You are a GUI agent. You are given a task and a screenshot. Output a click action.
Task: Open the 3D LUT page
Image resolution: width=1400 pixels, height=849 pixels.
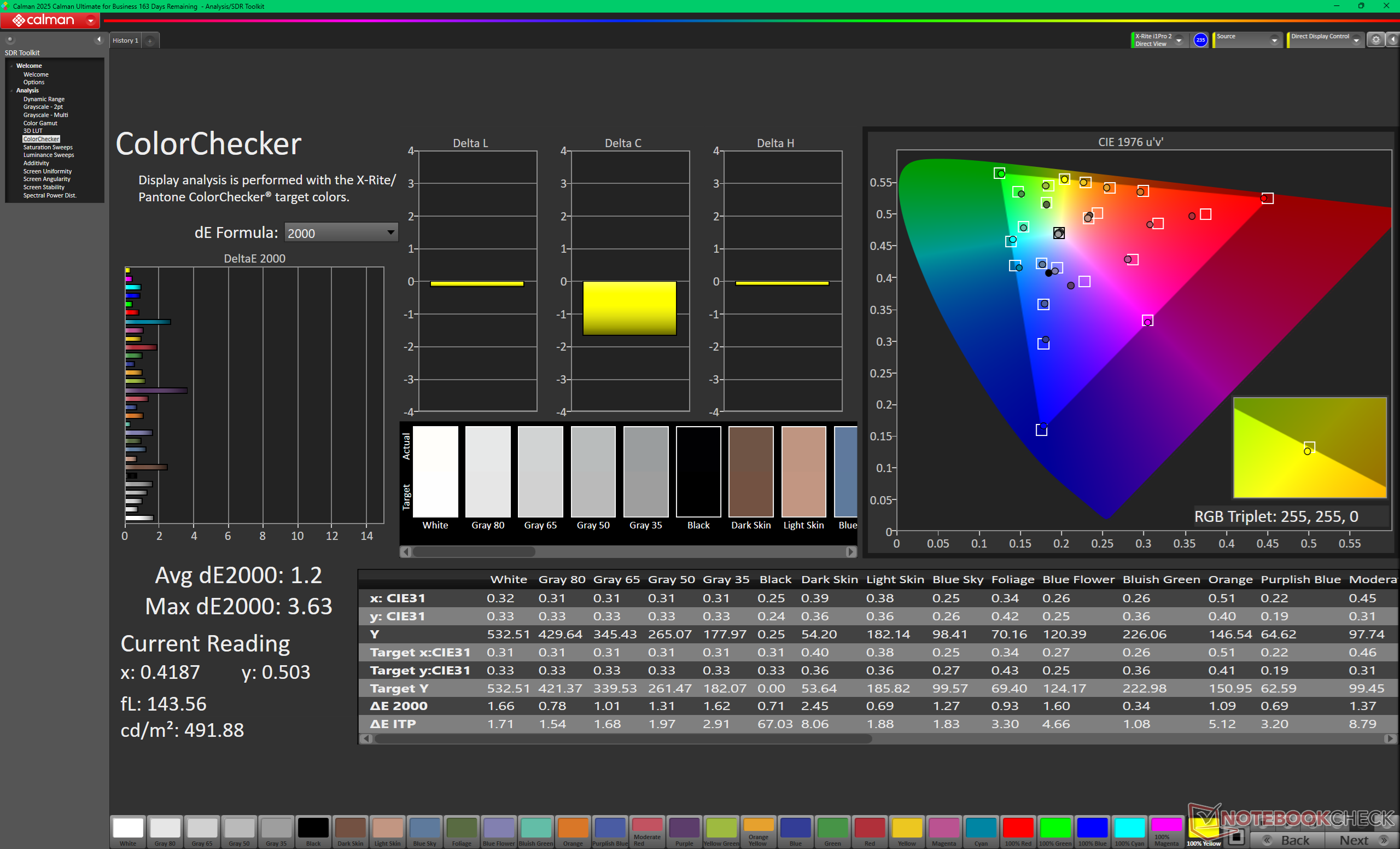(x=32, y=131)
